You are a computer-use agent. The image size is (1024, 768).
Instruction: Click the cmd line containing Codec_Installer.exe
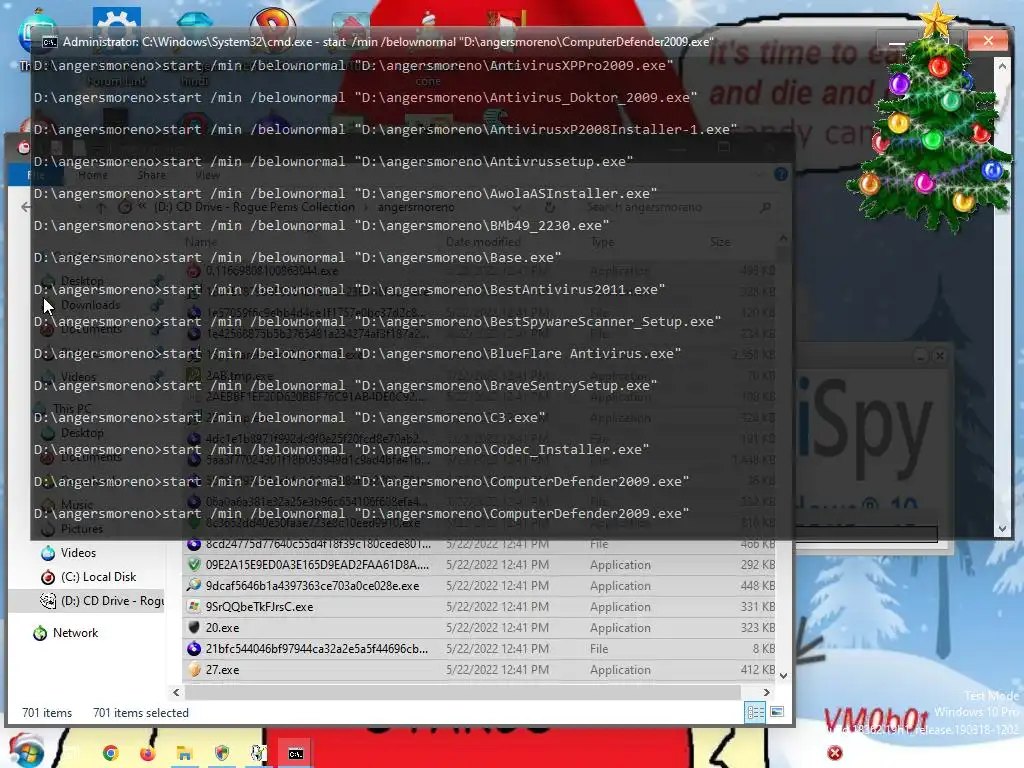pos(342,449)
